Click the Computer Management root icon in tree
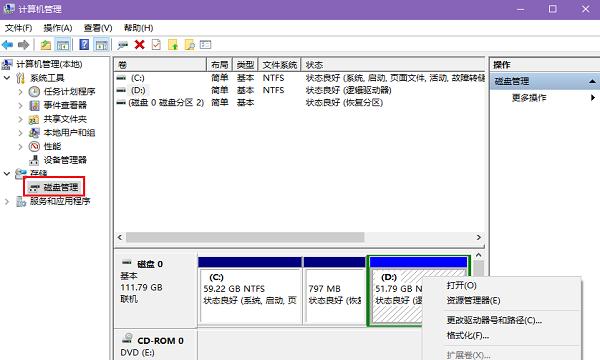This screenshot has width=600, height=360. tap(7, 64)
